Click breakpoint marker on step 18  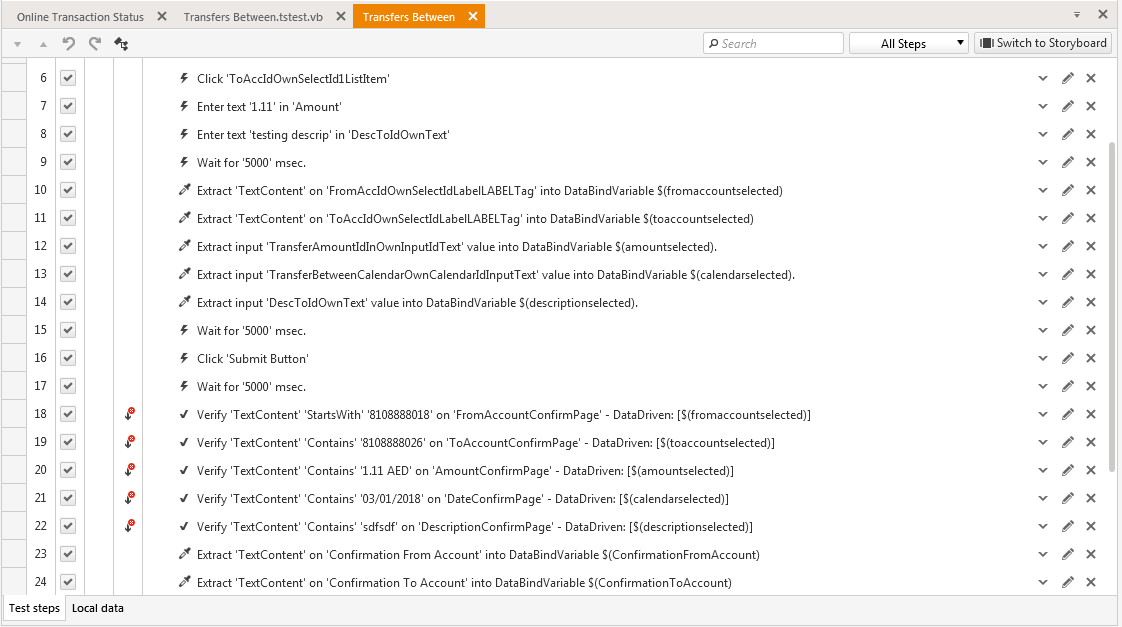coord(129,414)
